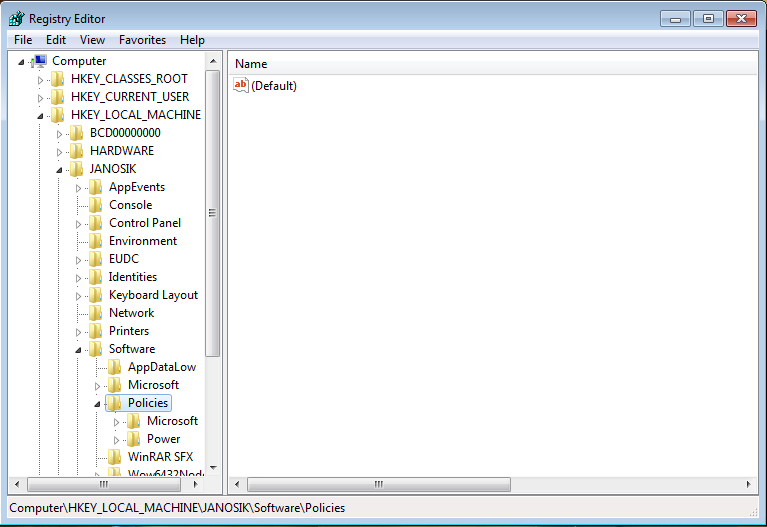The image size is (767, 527).
Task: Click the Printers folder icon
Action: [x=96, y=331]
